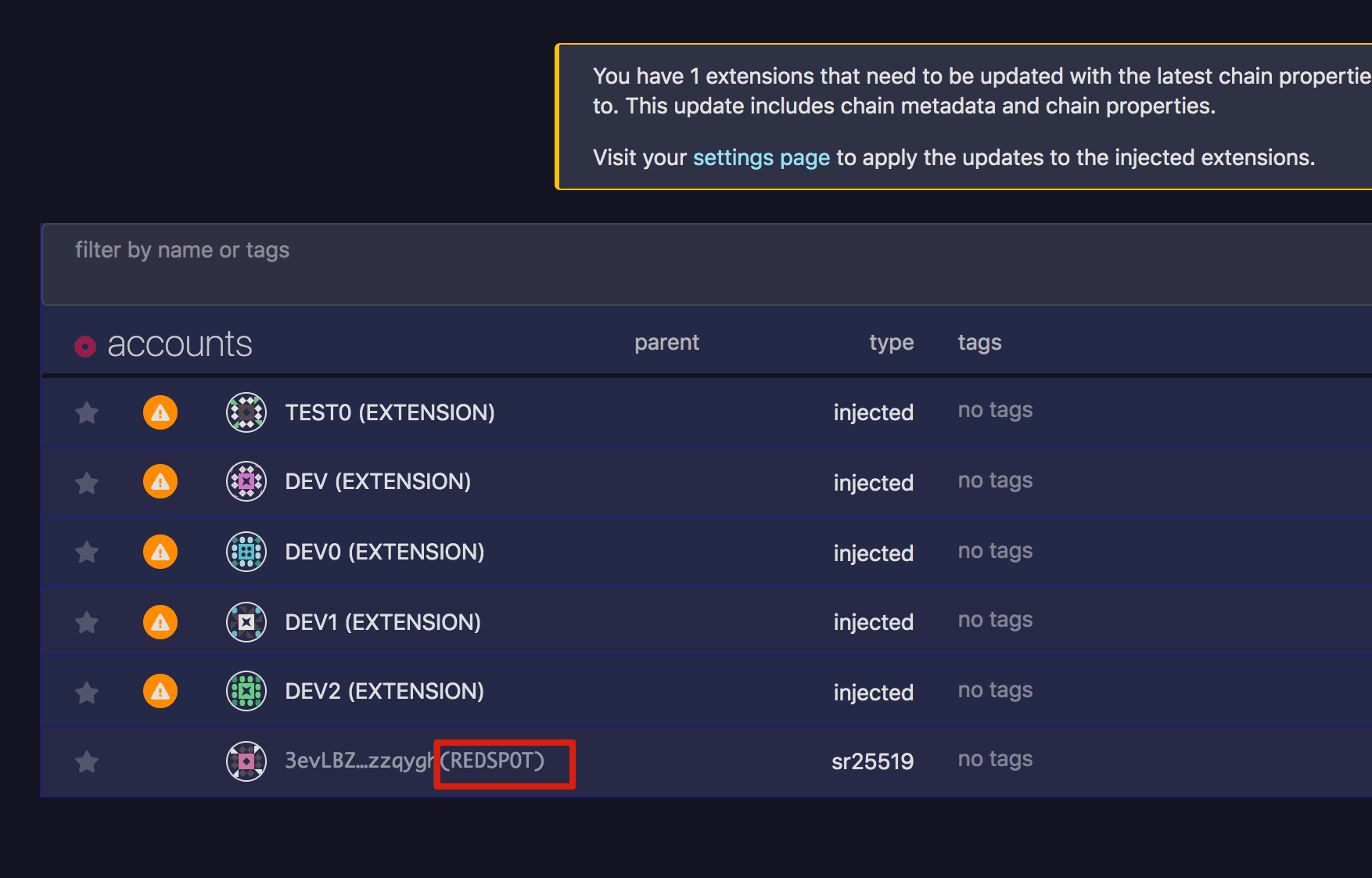Click the DEV1 account identicon
Screen dimensions: 1372x878
click(x=246, y=622)
